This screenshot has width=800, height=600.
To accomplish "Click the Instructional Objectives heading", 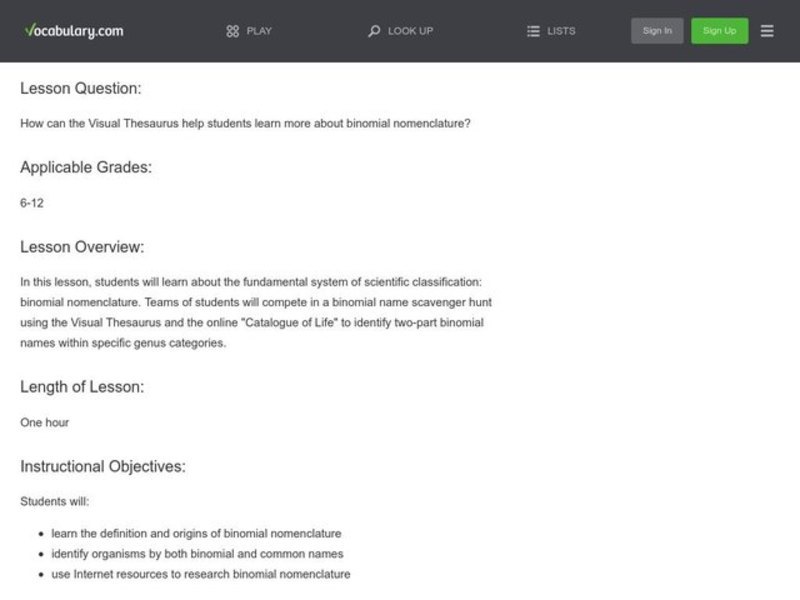I will 104,466.
